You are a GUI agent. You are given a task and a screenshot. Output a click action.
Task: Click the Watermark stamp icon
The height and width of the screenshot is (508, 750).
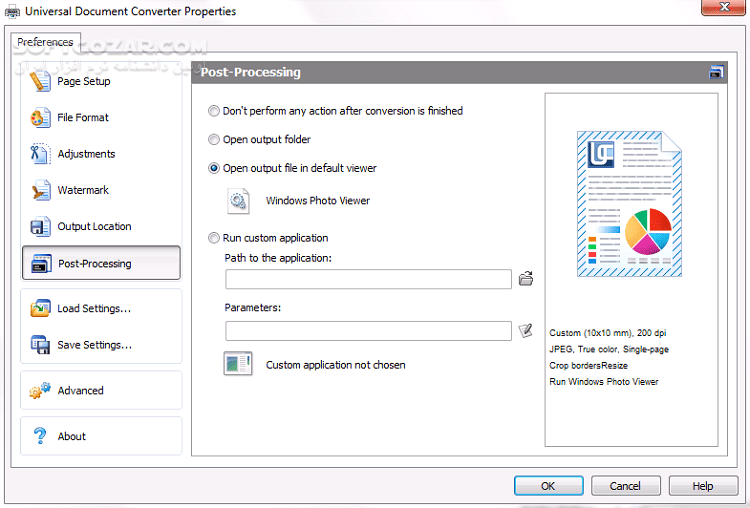(x=40, y=190)
